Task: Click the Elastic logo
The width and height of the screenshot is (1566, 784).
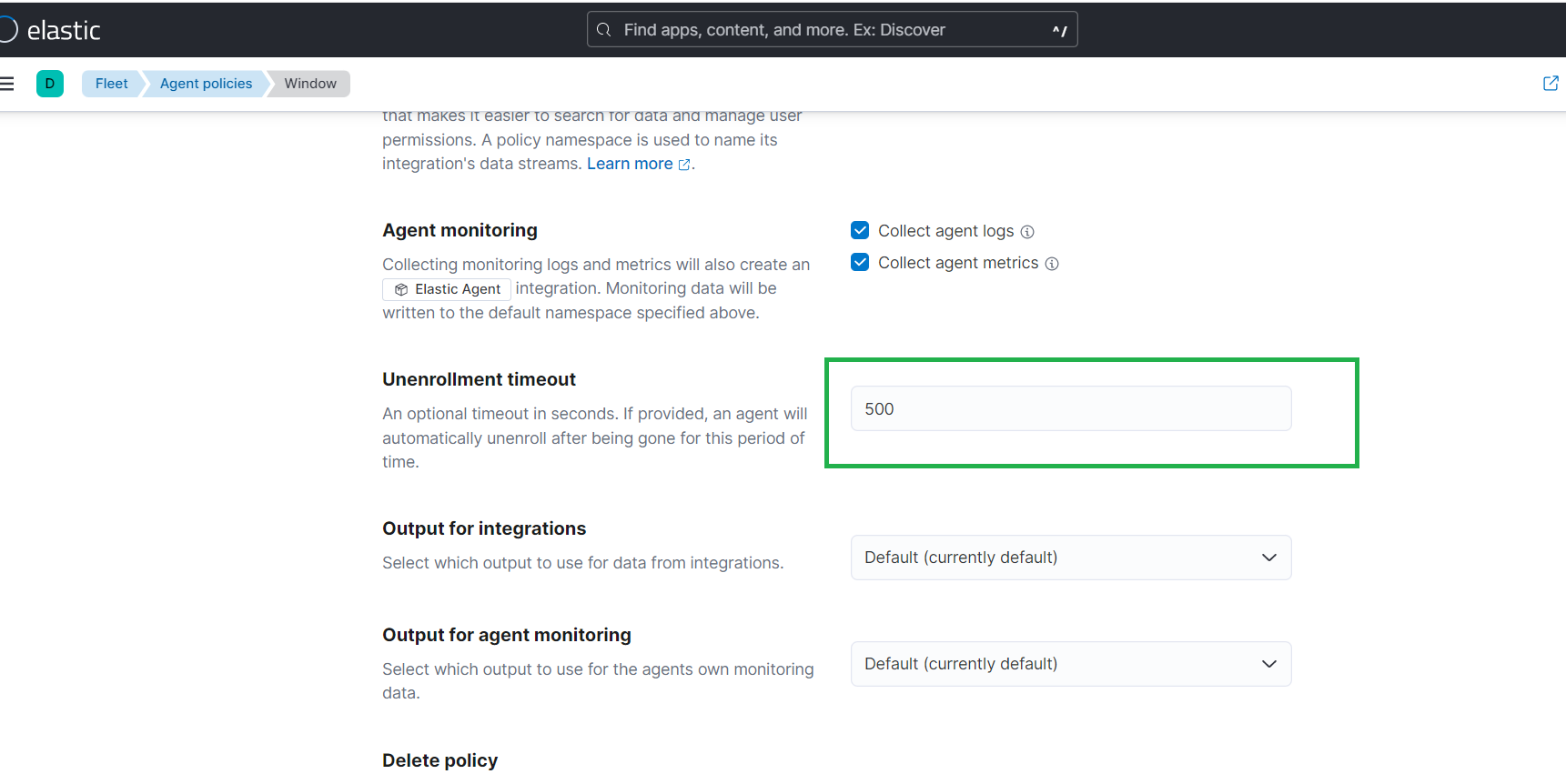Action: (x=53, y=30)
